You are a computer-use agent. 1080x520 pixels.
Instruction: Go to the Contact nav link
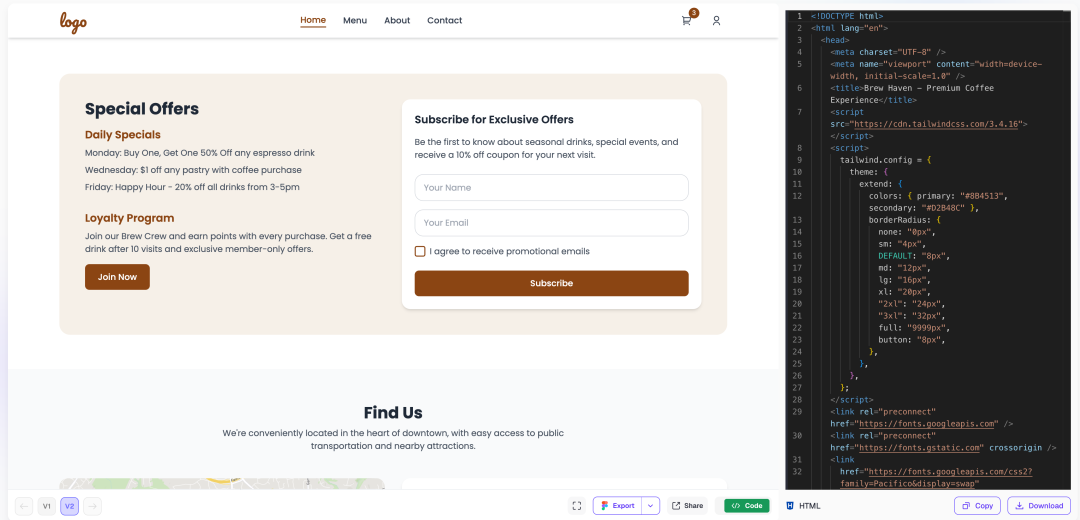[444, 21]
